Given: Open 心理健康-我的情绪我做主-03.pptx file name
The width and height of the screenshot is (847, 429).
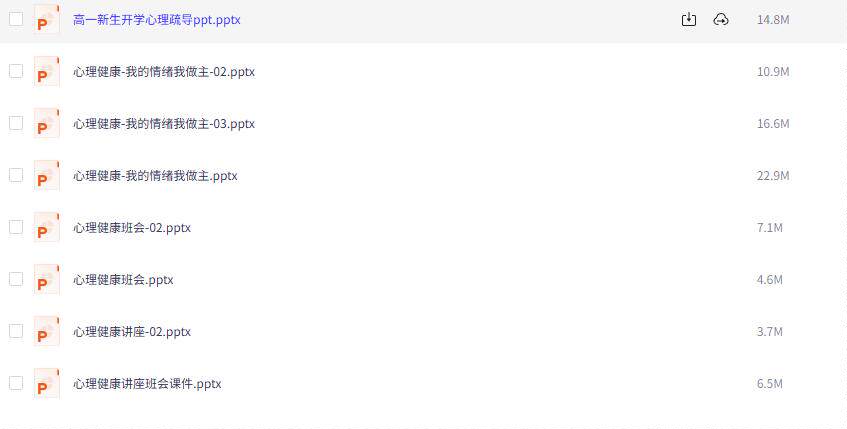Looking at the screenshot, I should pos(164,124).
